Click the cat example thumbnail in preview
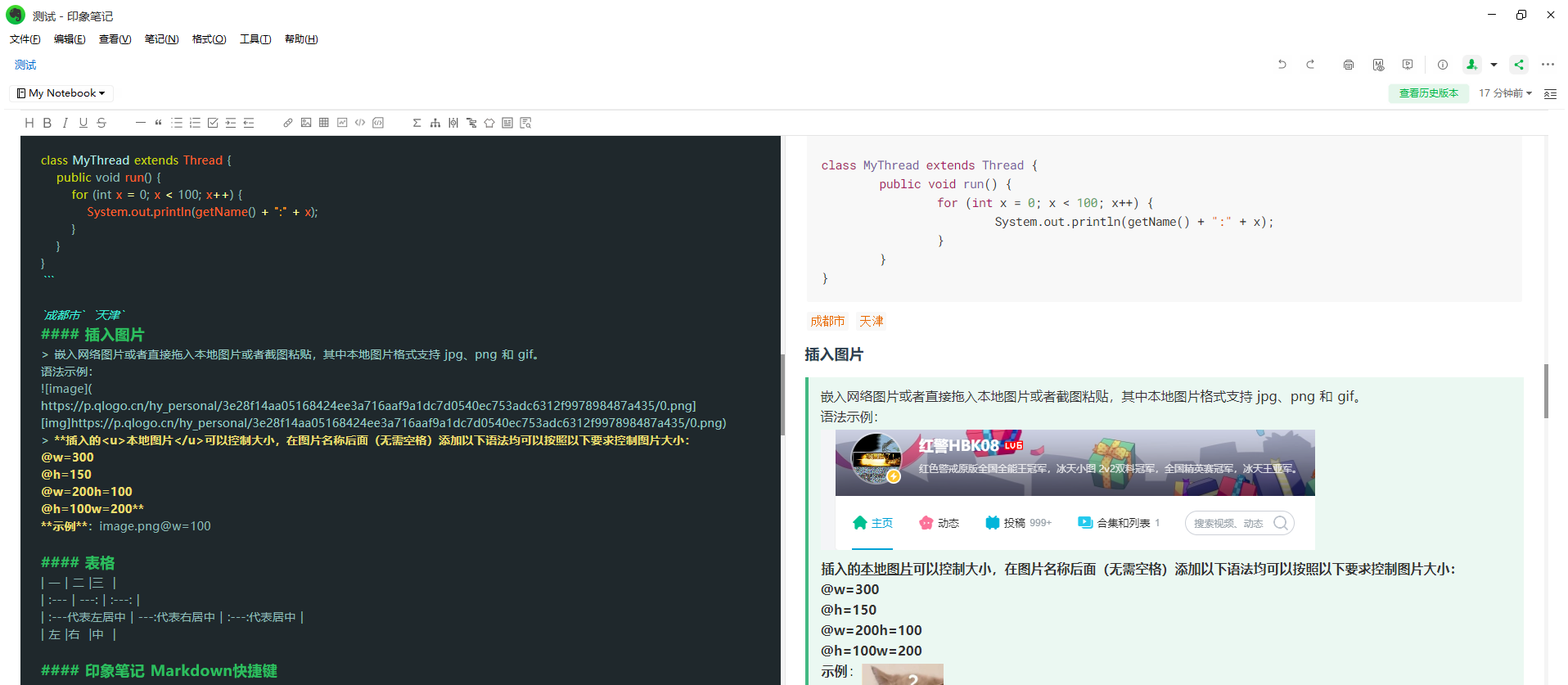The image size is (1568, 685). 902,674
